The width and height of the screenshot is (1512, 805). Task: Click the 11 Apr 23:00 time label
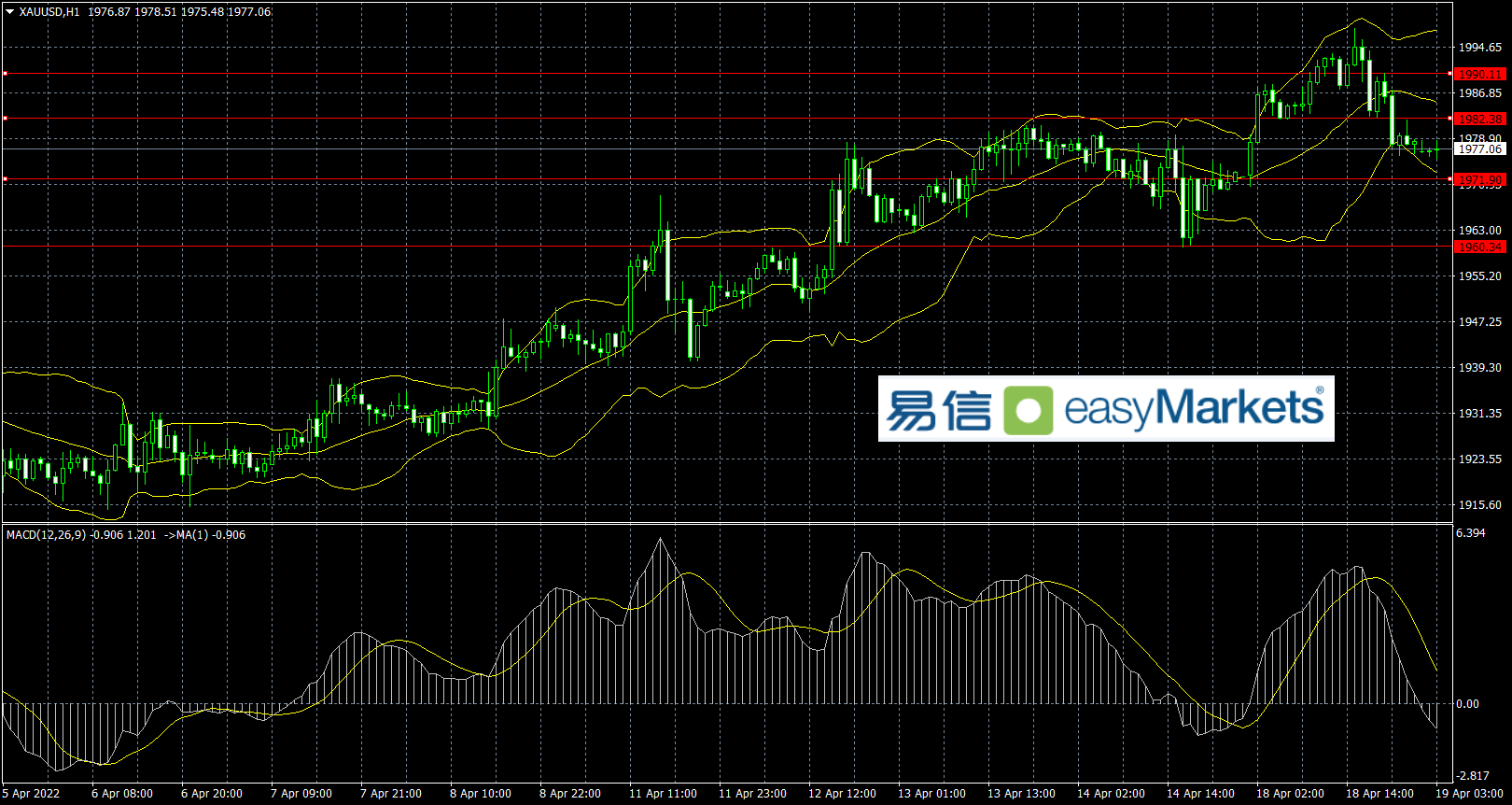[x=752, y=794]
